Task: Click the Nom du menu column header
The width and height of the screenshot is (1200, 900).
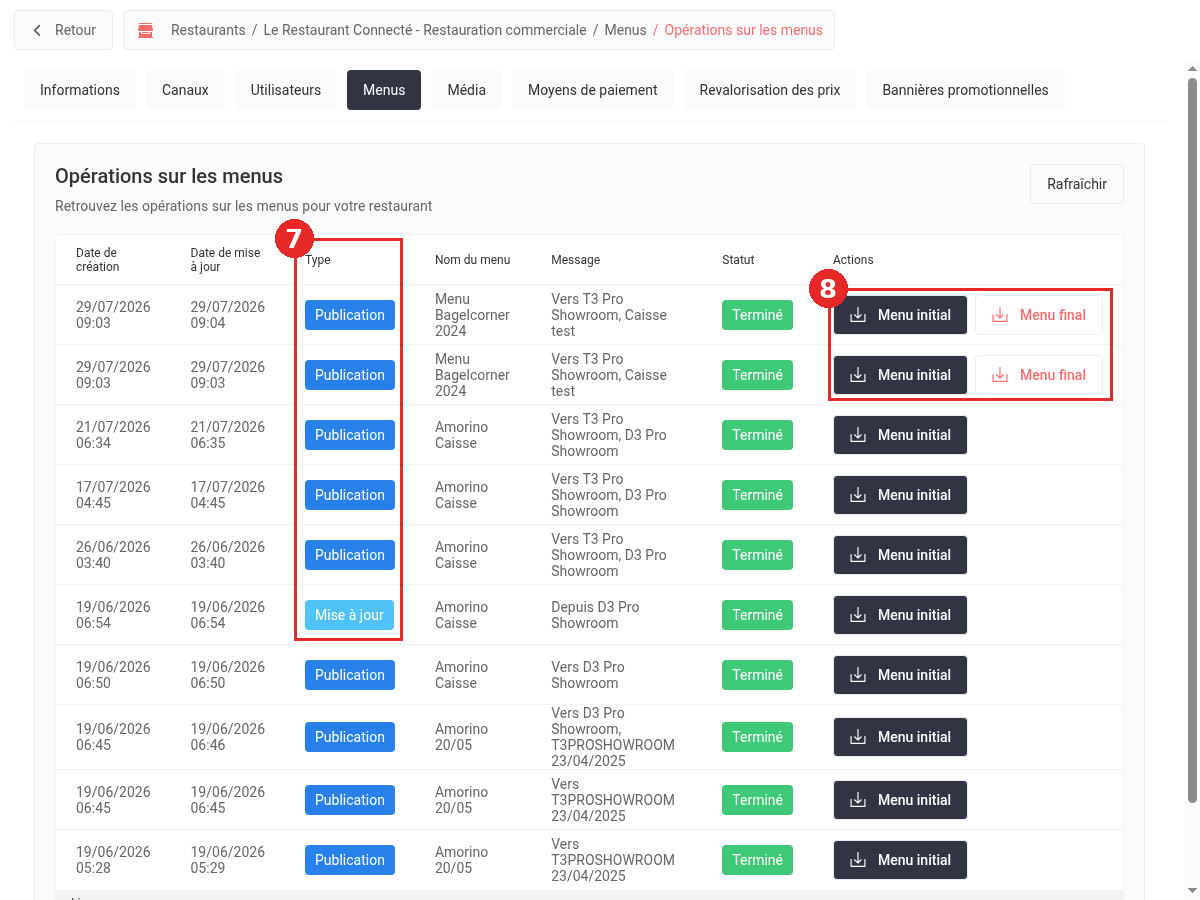Action: [x=472, y=260]
